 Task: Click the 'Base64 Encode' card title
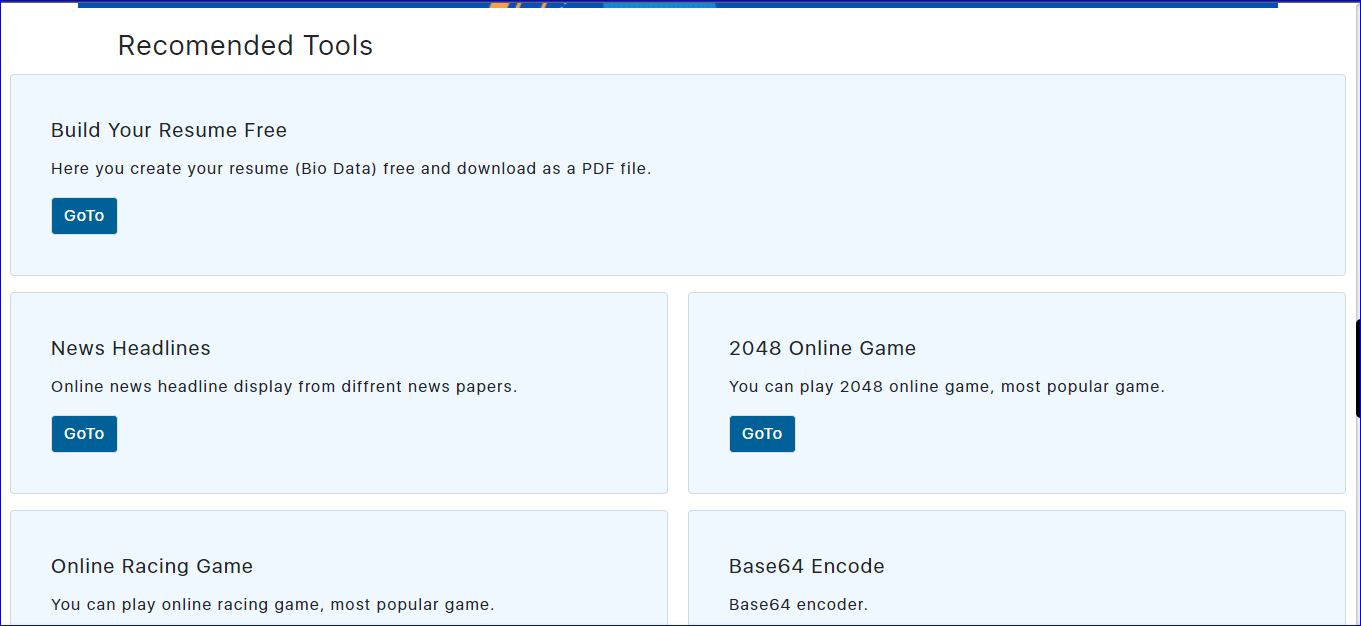806,566
